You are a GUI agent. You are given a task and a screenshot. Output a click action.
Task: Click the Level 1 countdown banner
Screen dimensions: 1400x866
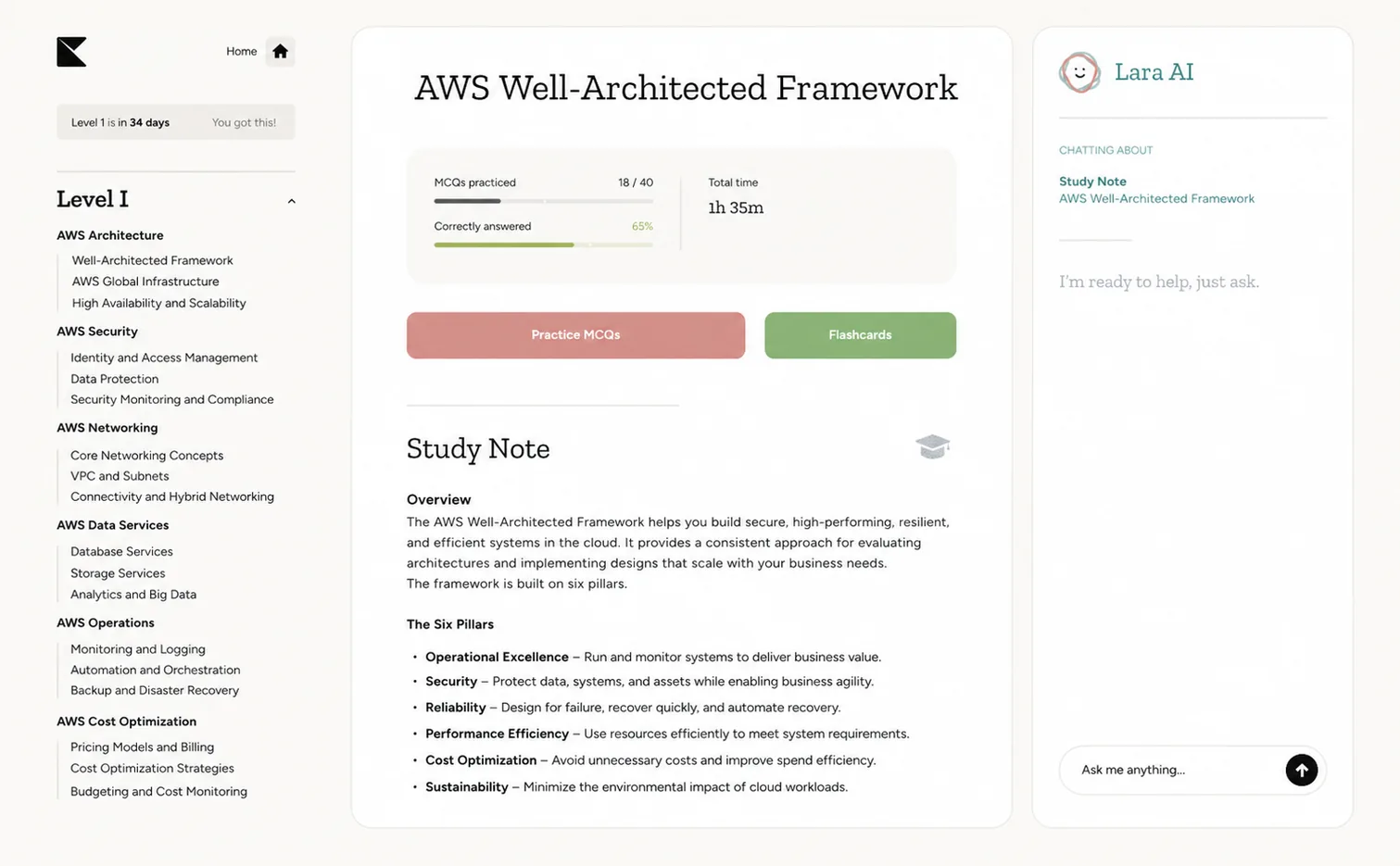click(176, 122)
